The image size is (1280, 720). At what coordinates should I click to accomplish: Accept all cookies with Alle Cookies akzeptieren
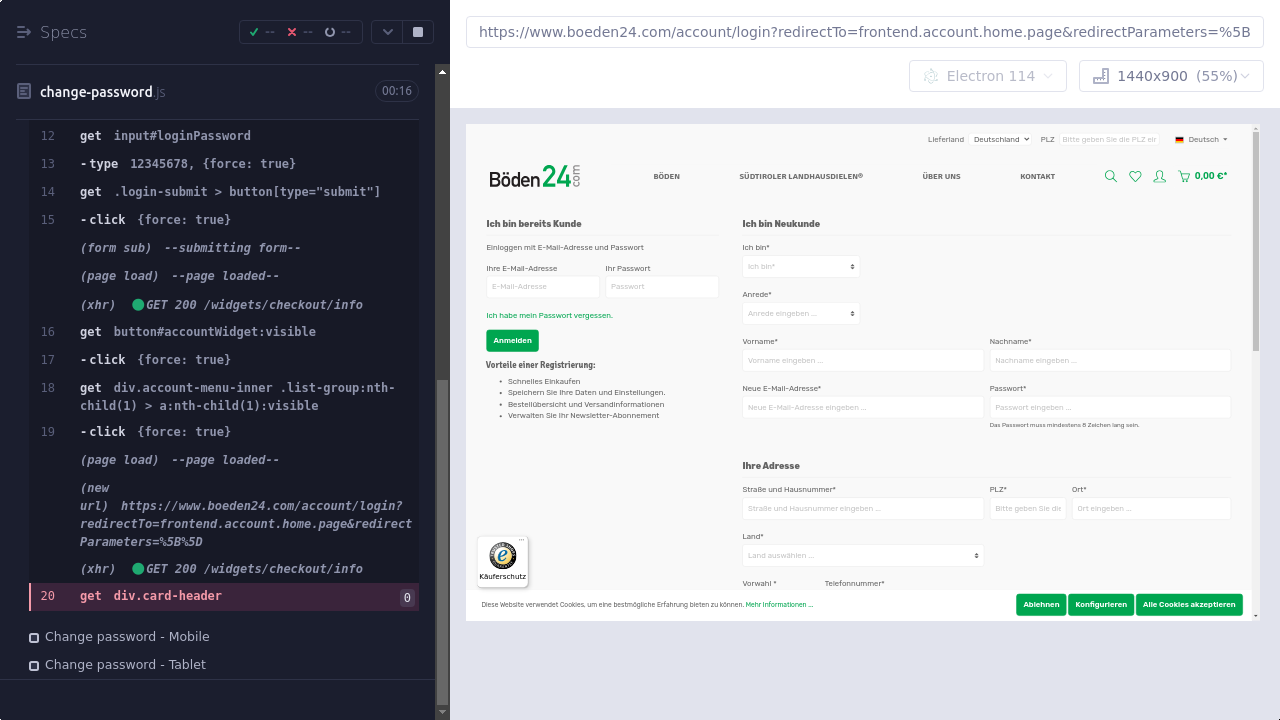[1189, 604]
